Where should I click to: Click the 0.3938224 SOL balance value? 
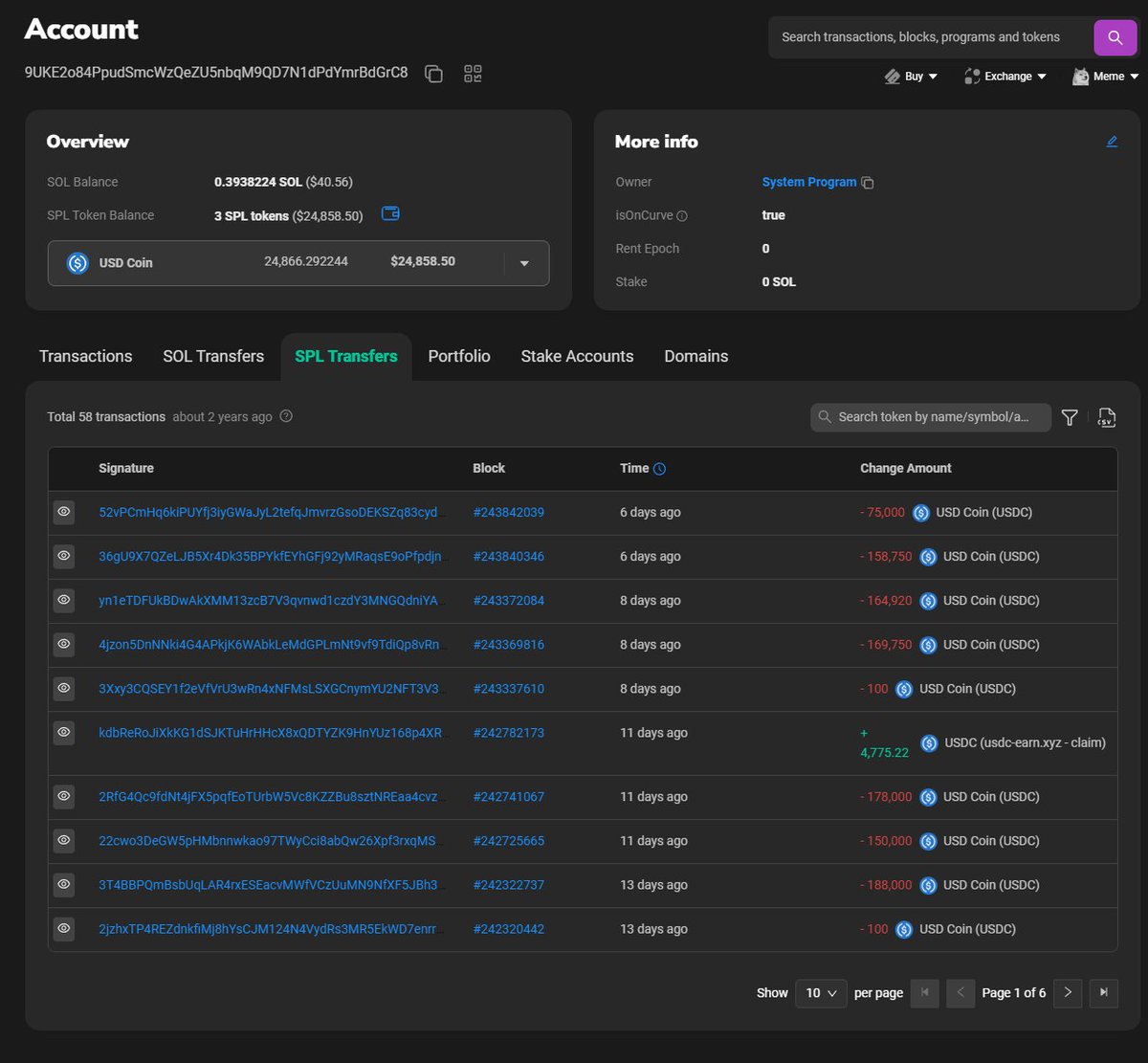(258, 182)
